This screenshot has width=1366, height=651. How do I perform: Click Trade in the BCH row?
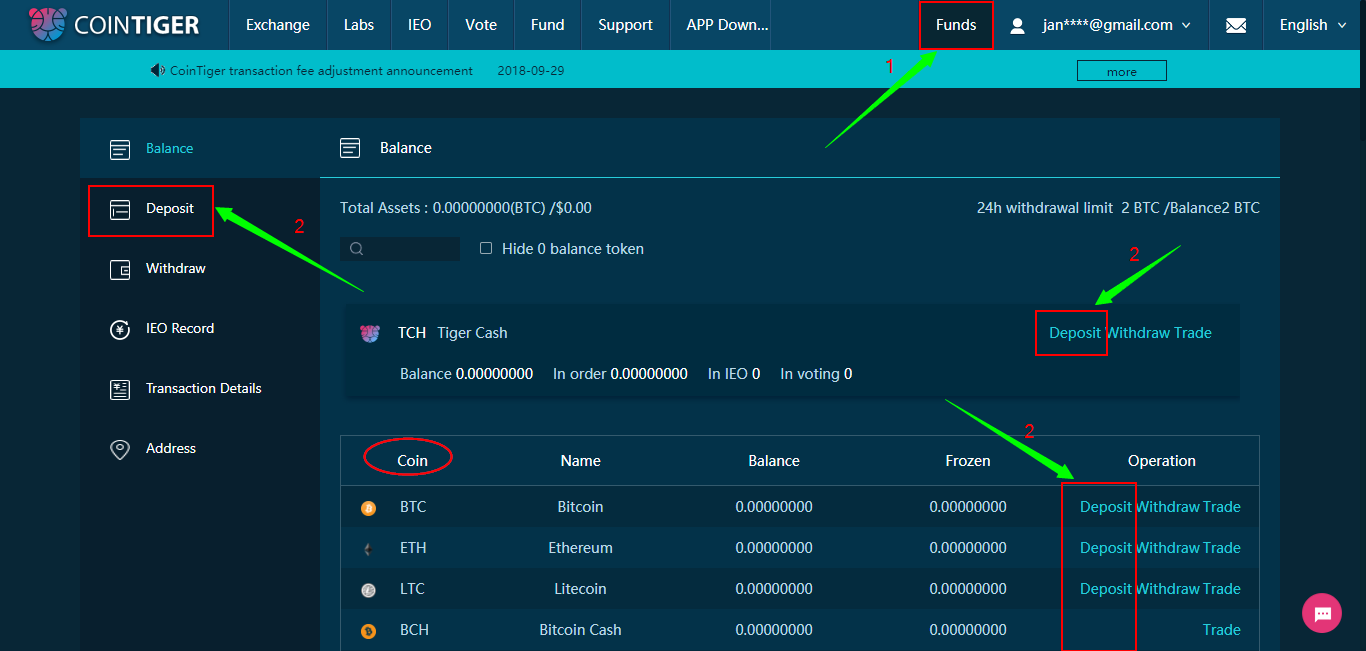coord(1222,630)
